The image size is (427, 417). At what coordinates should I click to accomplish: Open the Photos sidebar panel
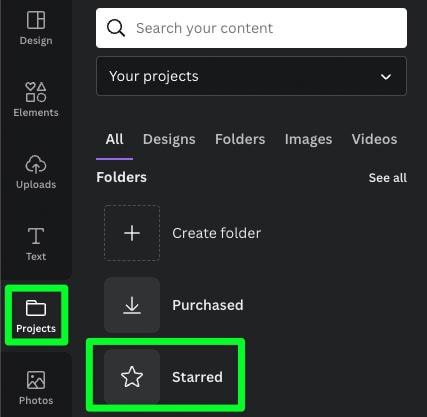[36, 388]
